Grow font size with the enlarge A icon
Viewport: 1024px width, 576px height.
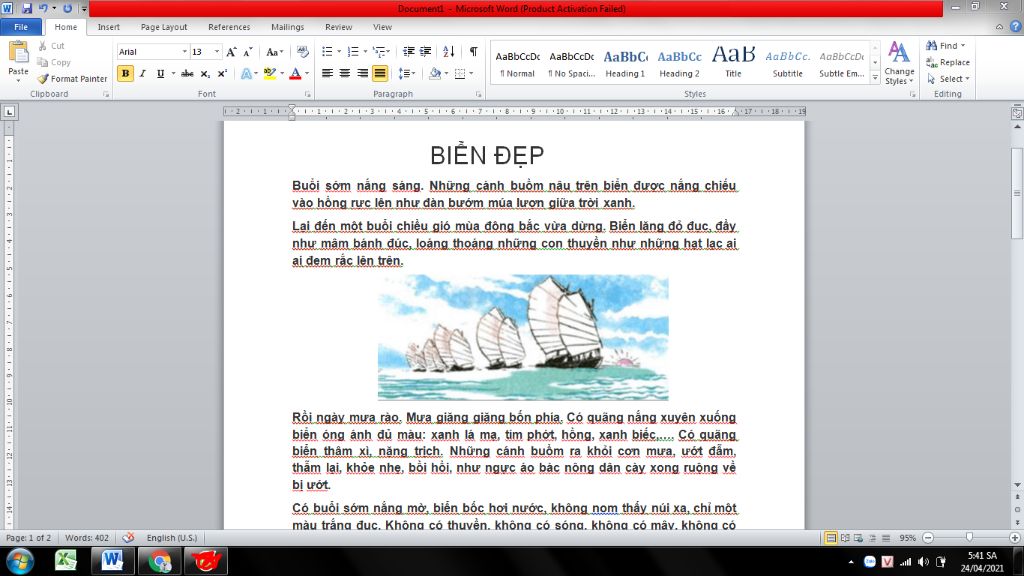(x=231, y=52)
